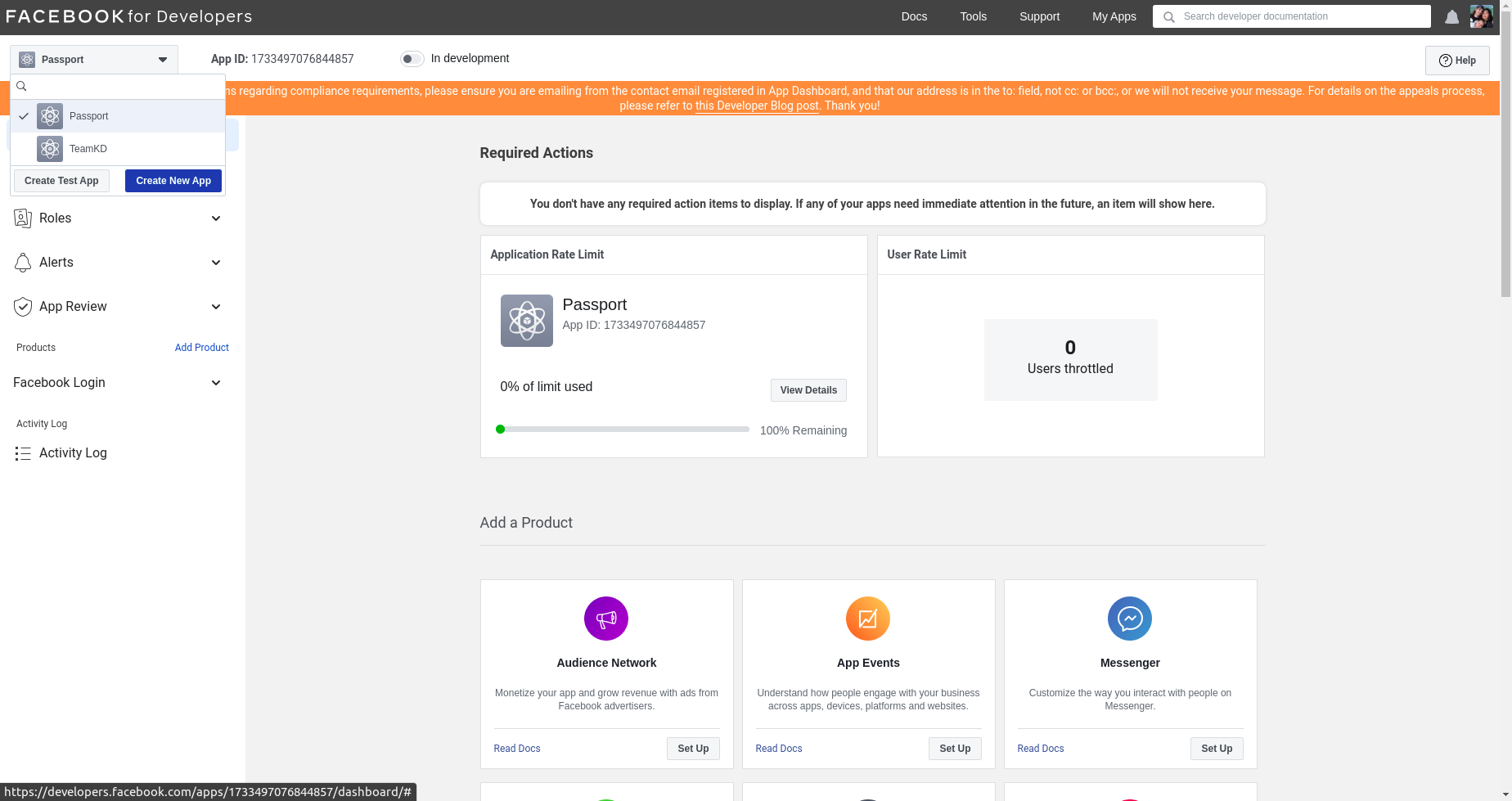The width and height of the screenshot is (1512, 801).
Task: Click the Create New App button
Action: 173,181
